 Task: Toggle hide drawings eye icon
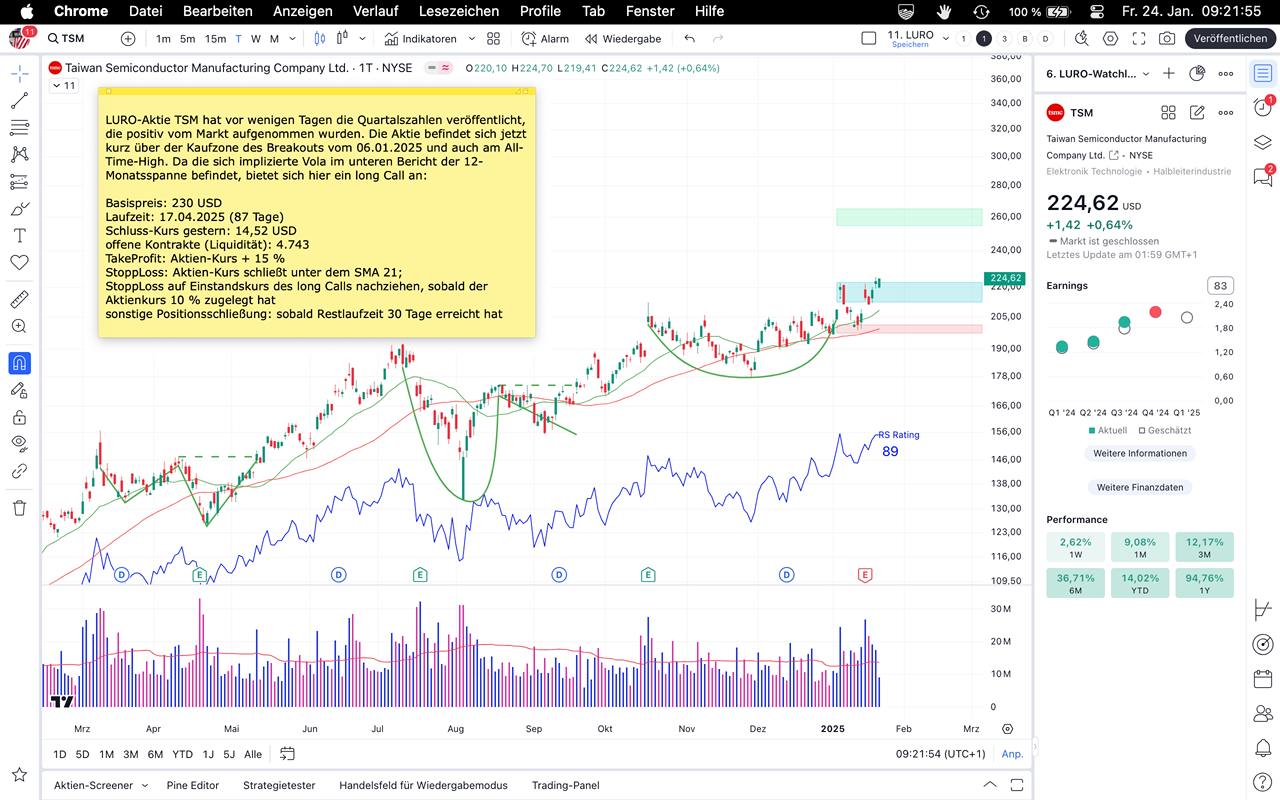tap(19, 443)
